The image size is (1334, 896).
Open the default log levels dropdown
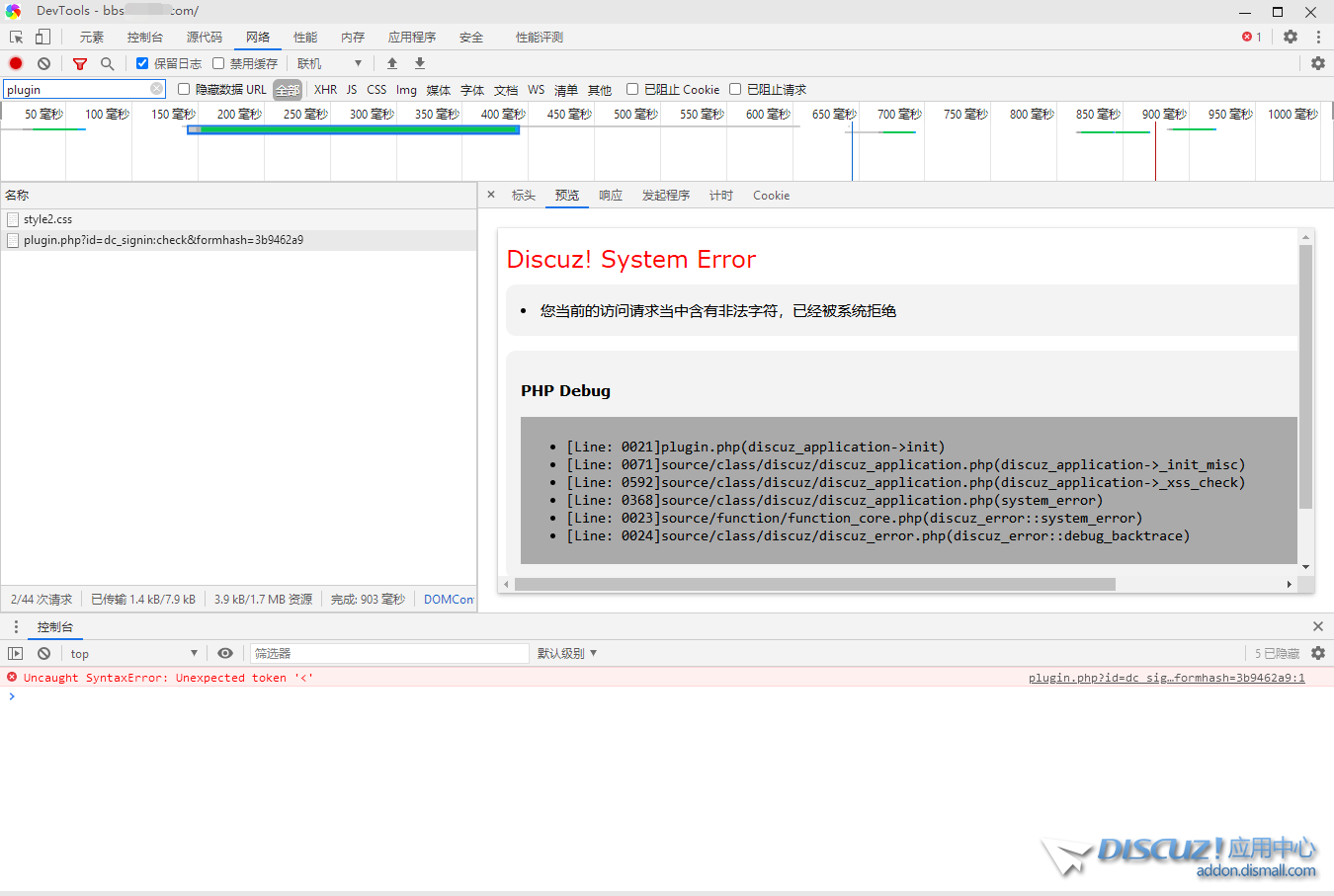567,653
